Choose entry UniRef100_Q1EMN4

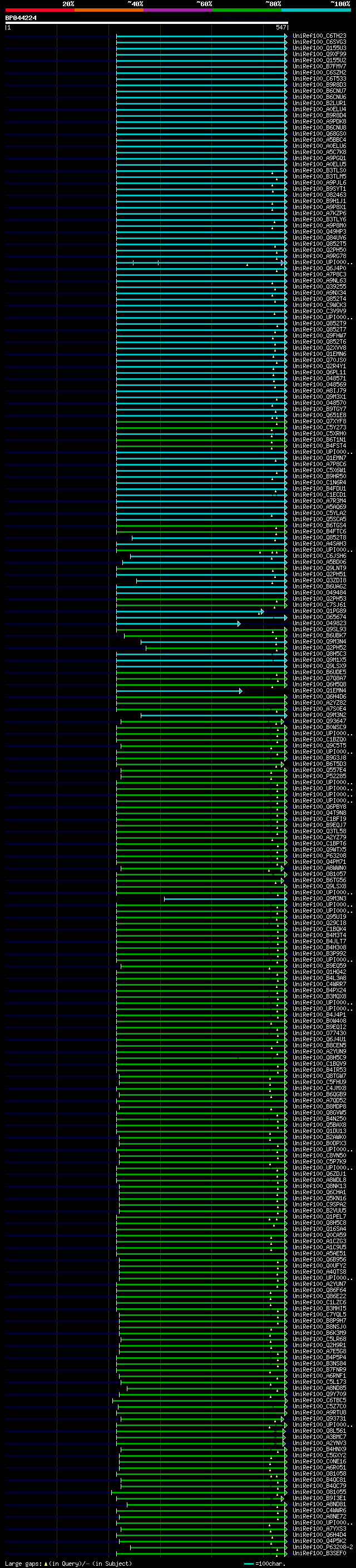coord(319,691)
